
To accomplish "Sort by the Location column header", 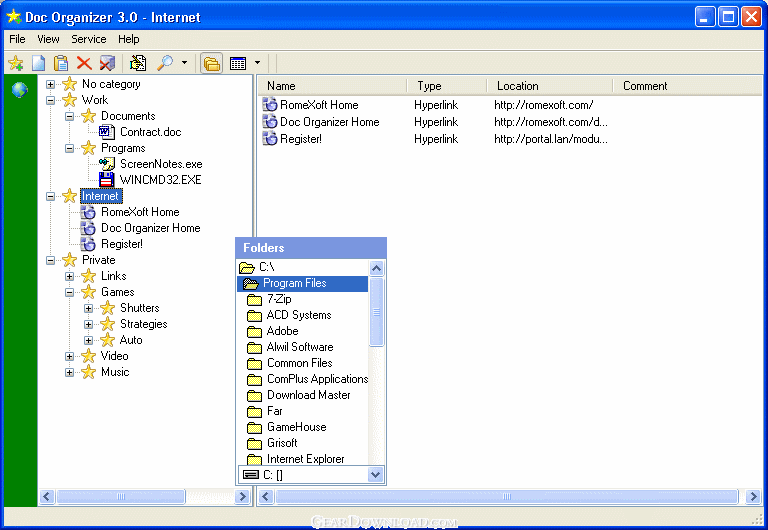I will [x=550, y=86].
